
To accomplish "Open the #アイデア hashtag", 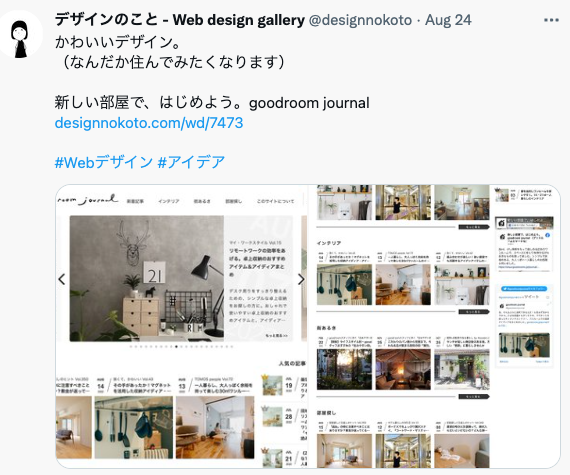I will (x=192, y=162).
